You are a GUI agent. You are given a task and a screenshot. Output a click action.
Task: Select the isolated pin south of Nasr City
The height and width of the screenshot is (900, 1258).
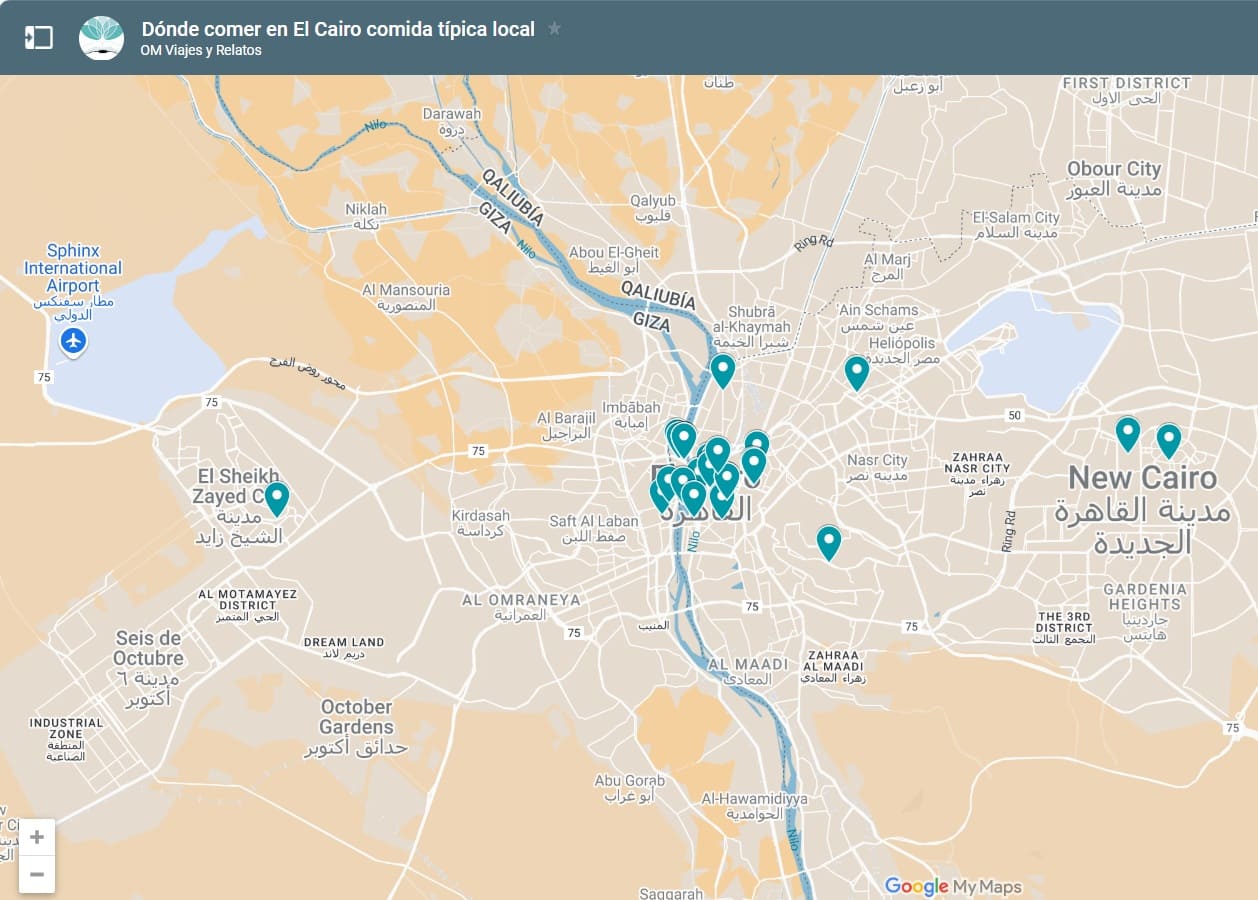pyautogui.click(x=828, y=542)
